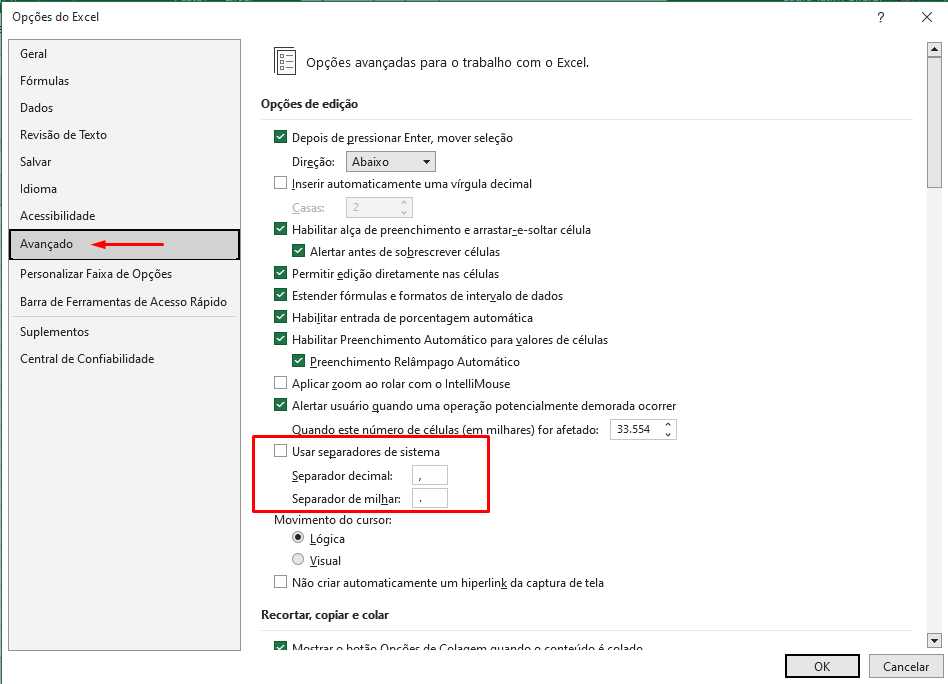Select the Lógica cursor movement option
This screenshot has width=948, height=684.
pyautogui.click(x=298, y=538)
